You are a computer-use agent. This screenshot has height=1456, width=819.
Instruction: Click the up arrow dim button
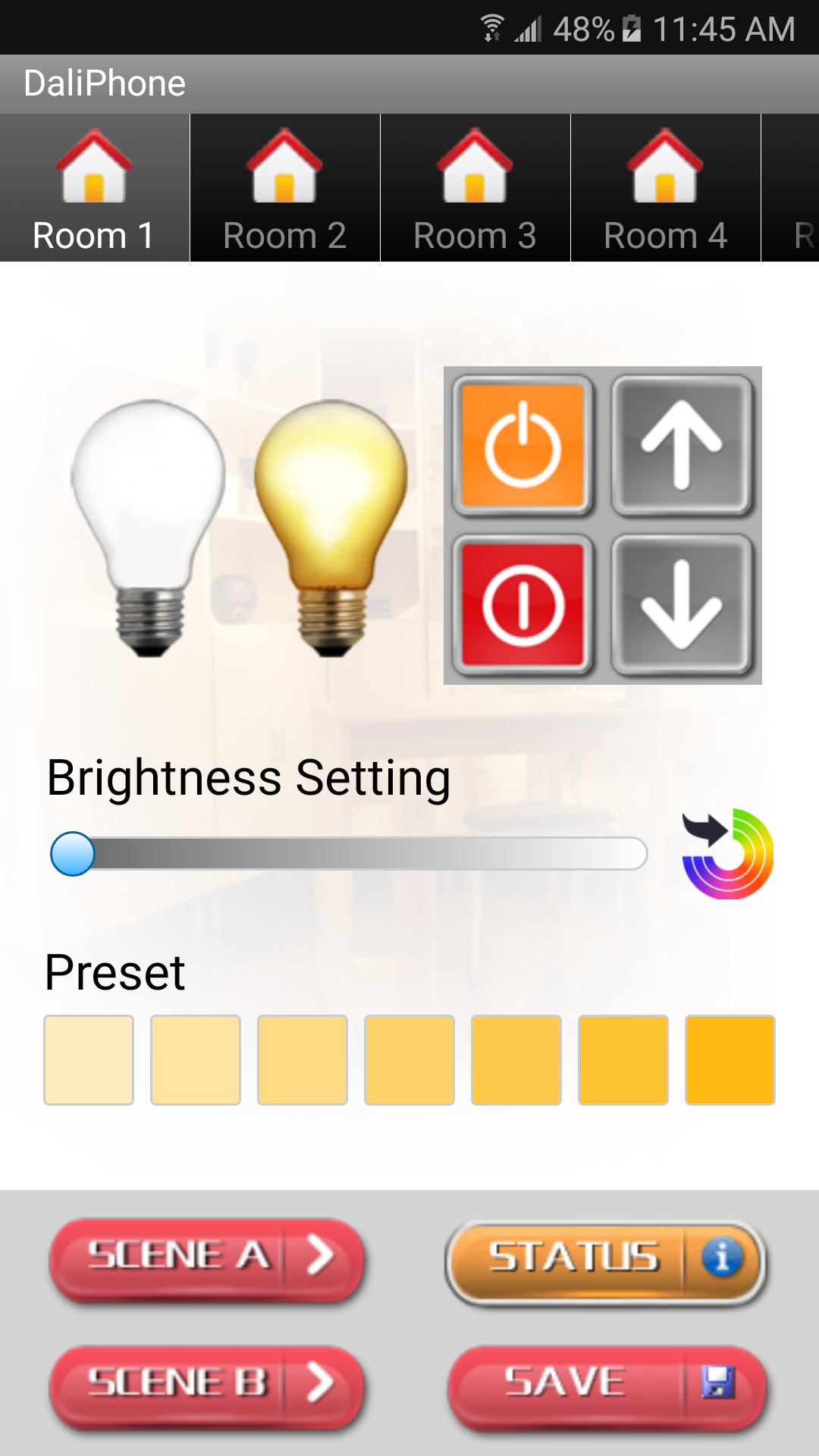coord(682,447)
